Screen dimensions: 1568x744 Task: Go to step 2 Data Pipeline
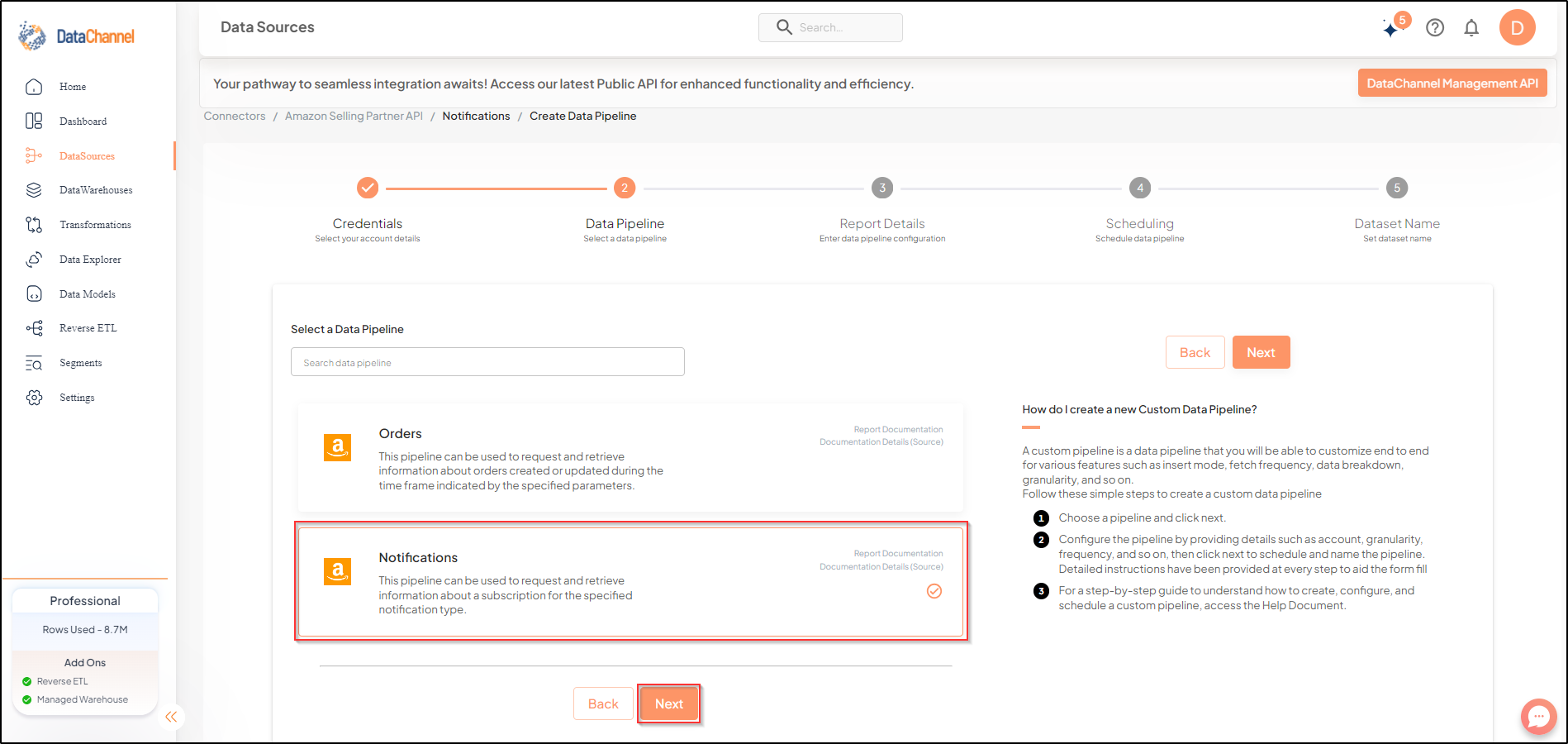(625, 188)
